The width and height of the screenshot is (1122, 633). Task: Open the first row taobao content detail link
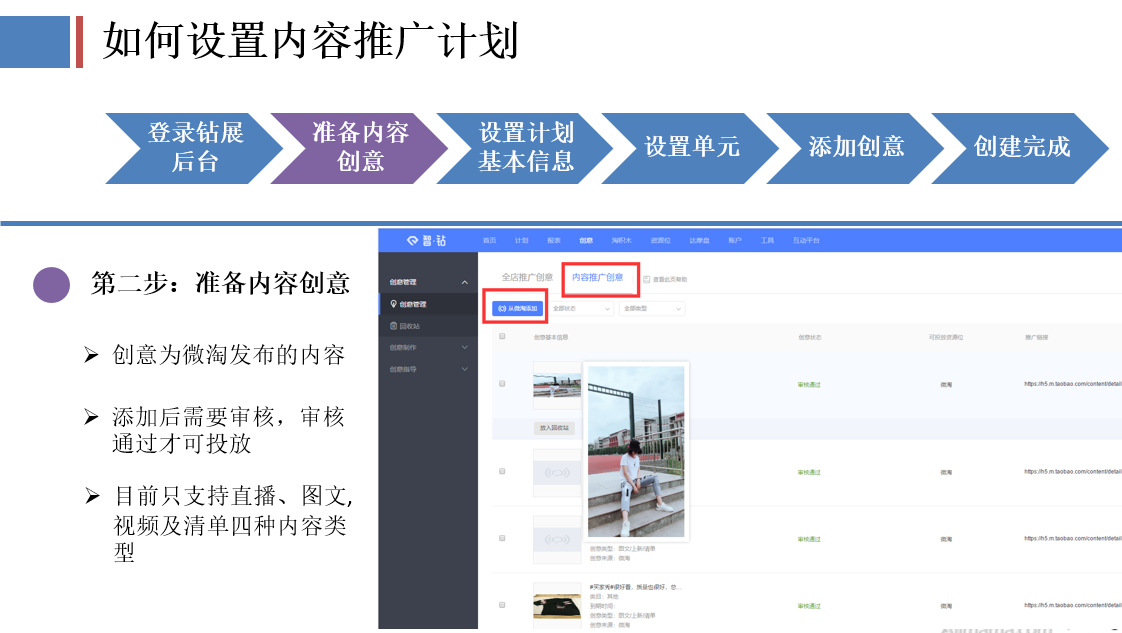coord(1073,384)
